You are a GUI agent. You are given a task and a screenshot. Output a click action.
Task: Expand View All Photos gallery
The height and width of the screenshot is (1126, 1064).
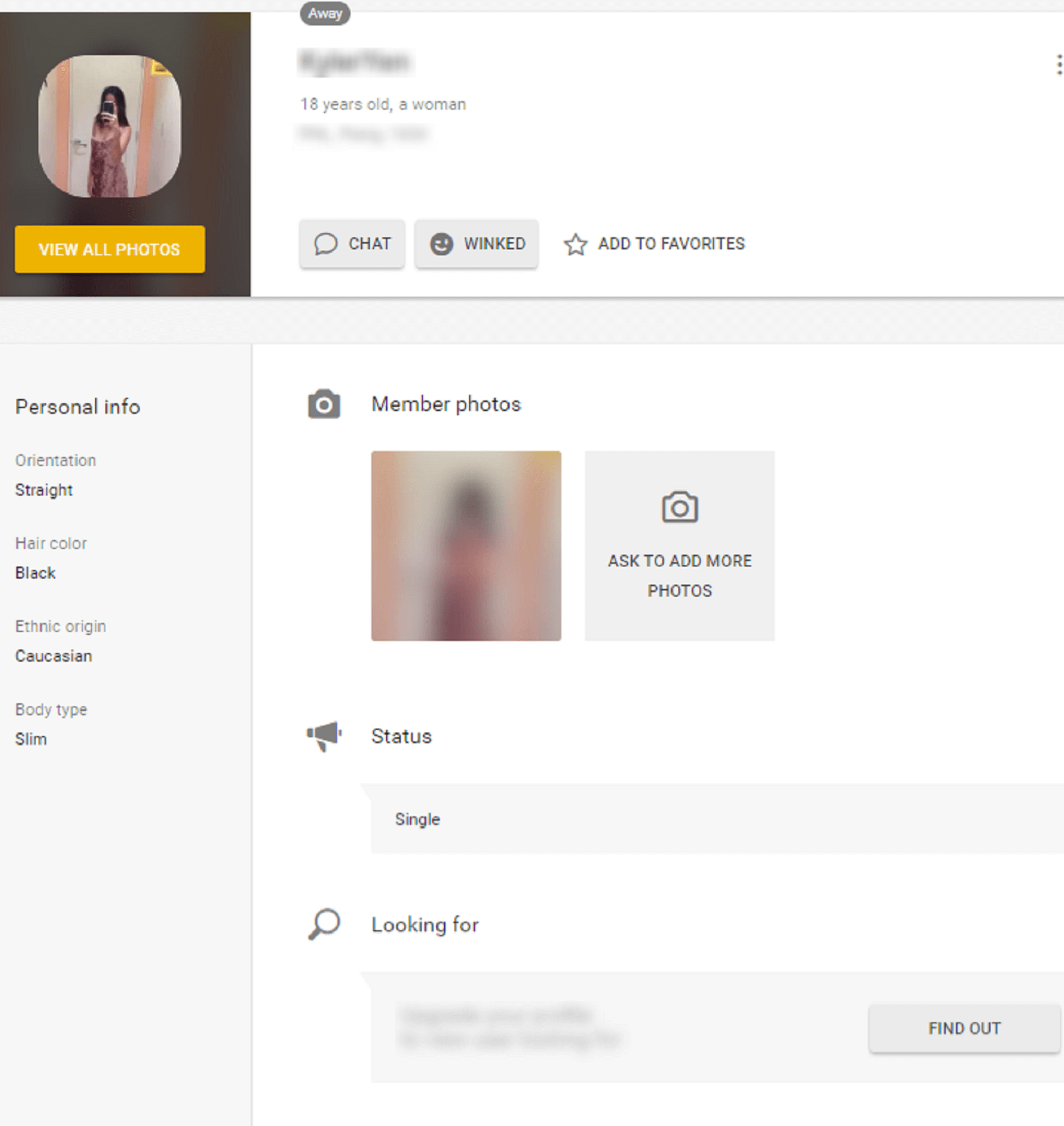pos(109,249)
